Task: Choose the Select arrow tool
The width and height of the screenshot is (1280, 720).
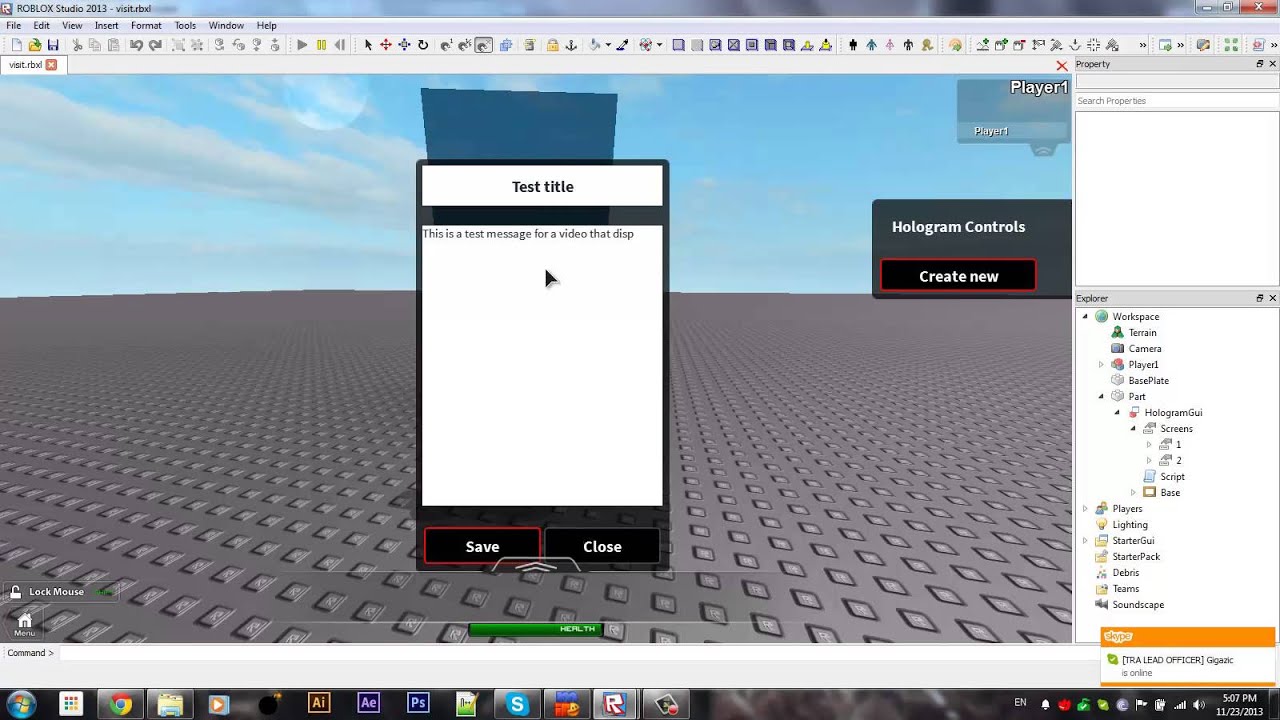Action: point(368,45)
